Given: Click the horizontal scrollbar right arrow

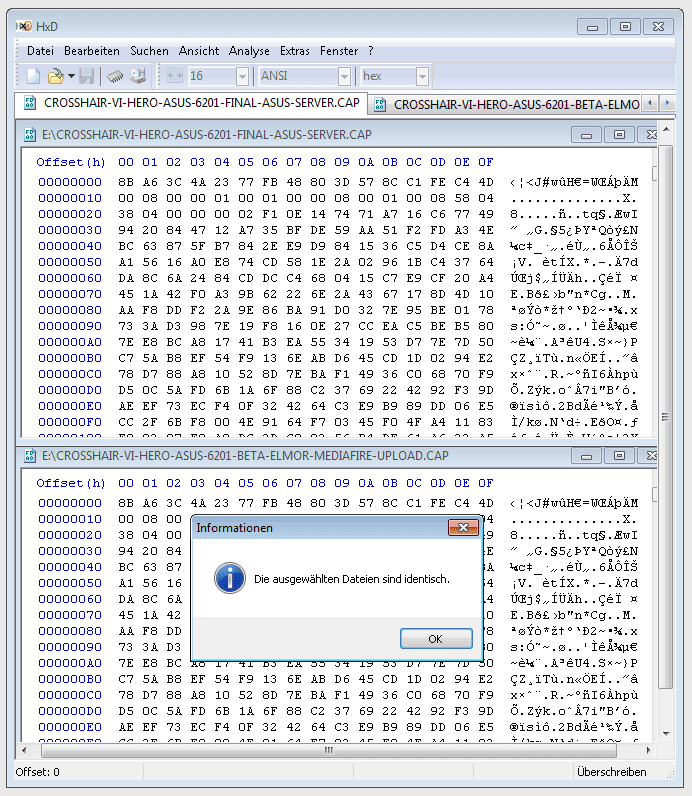Looking at the screenshot, I should [x=648, y=750].
